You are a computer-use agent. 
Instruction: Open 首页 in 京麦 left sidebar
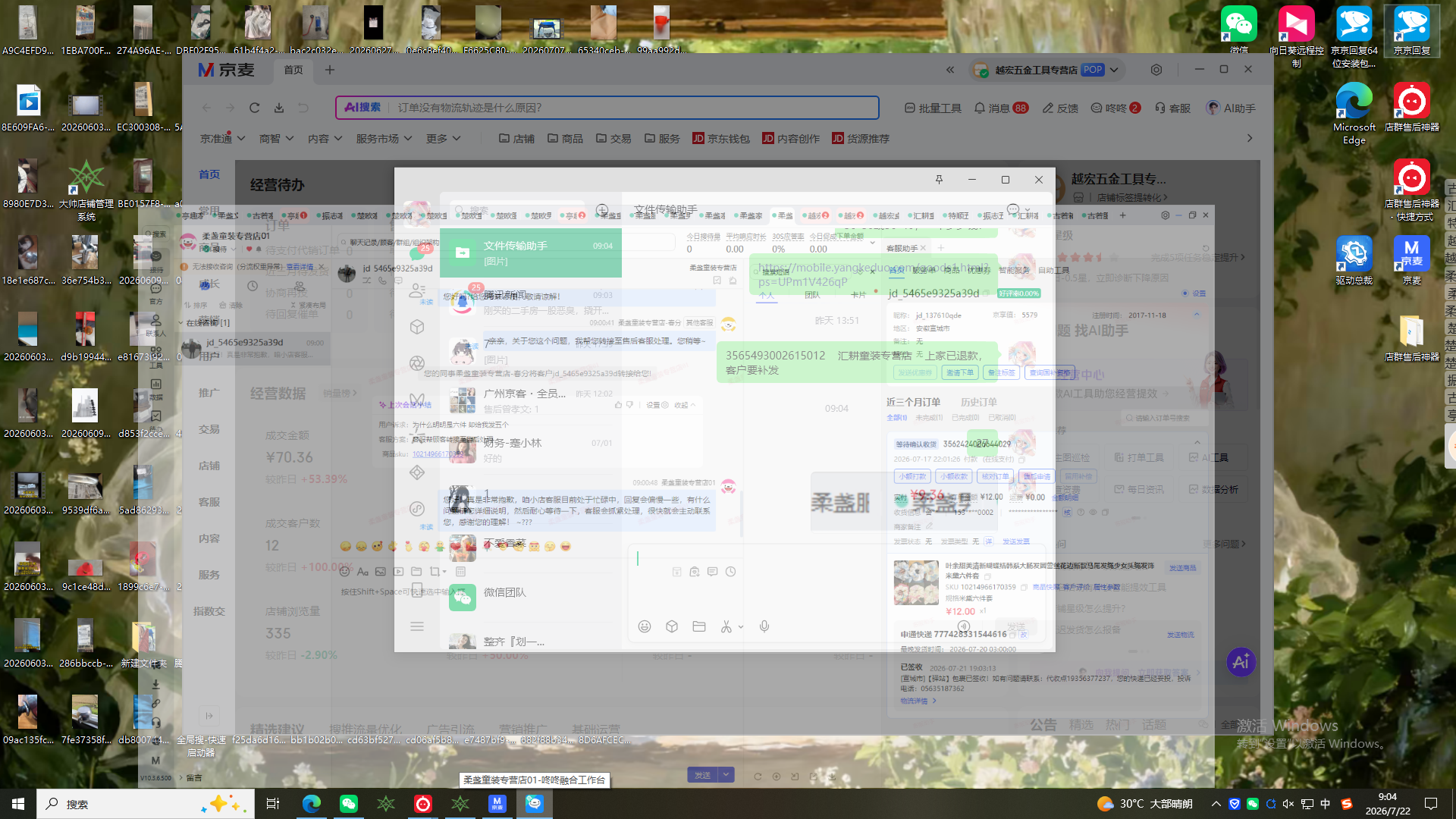point(209,174)
